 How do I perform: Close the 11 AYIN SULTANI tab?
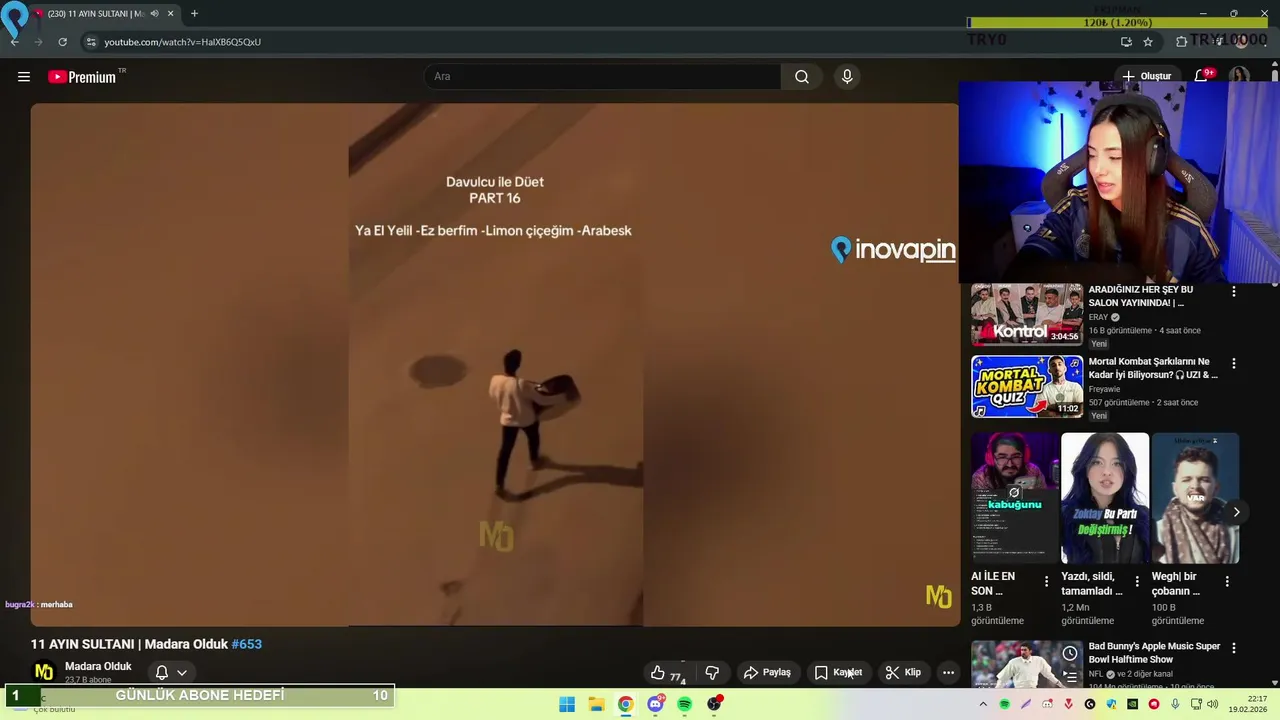coord(171,14)
